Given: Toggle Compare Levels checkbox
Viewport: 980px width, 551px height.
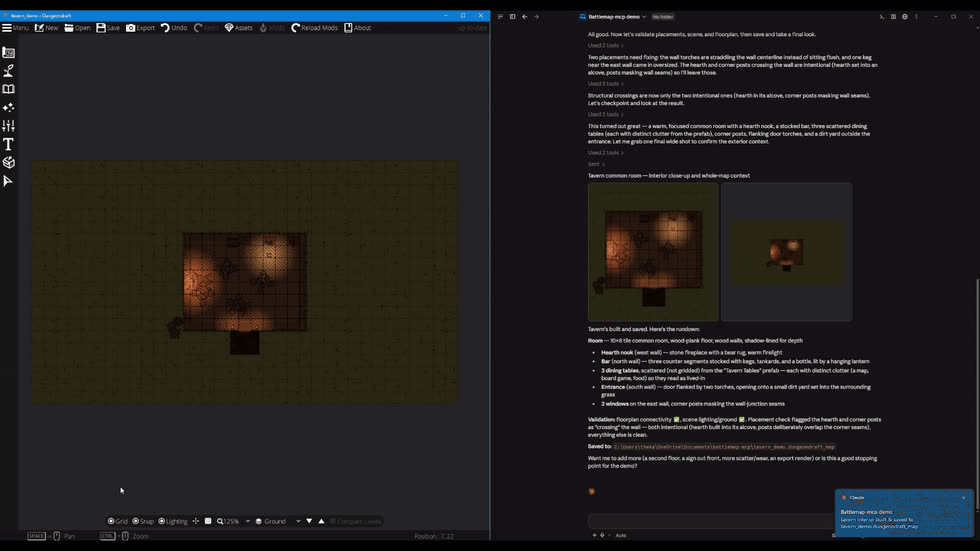Looking at the screenshot, I should coord(355,521).
